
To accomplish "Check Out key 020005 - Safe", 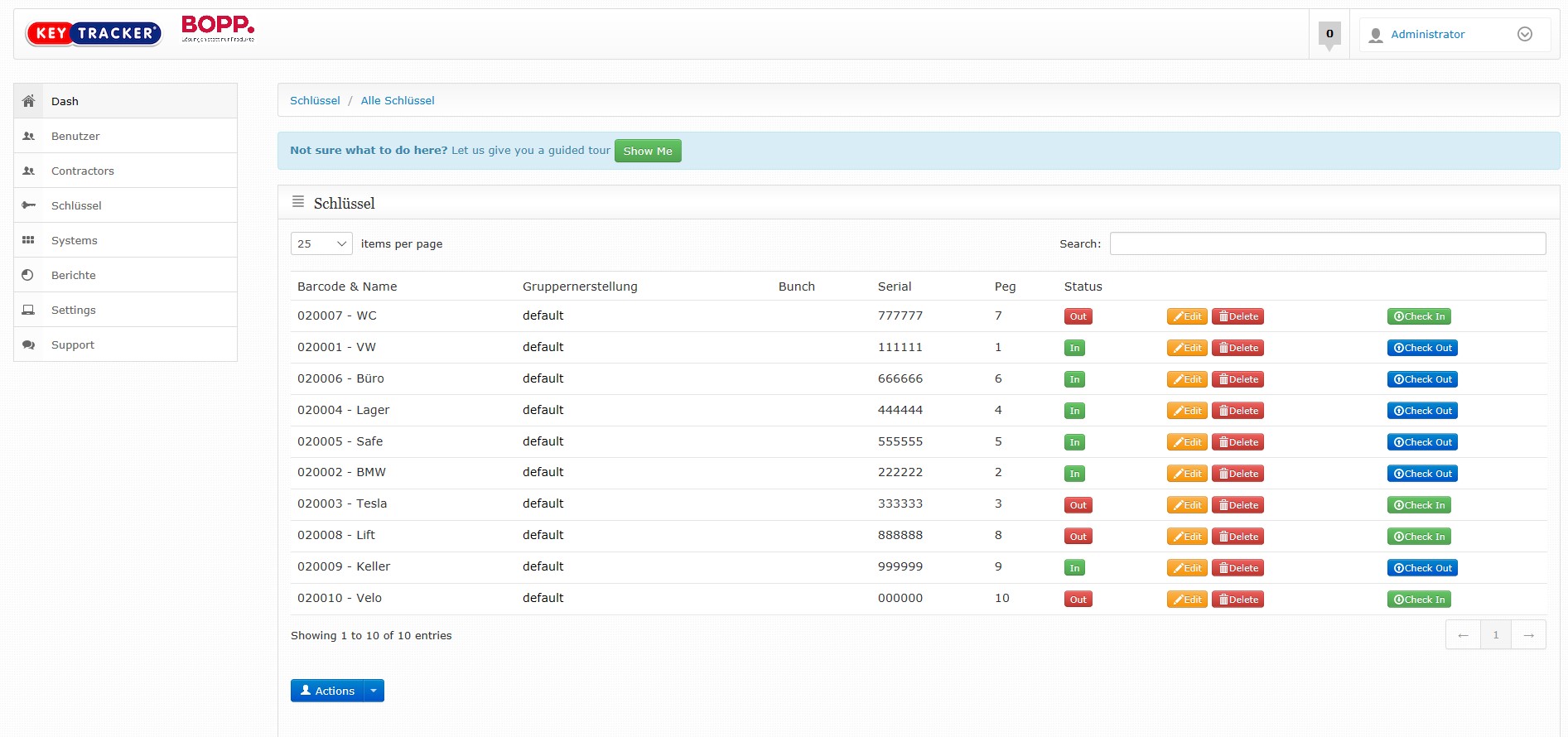I will pyautogui.click(x=1422, y=442).
